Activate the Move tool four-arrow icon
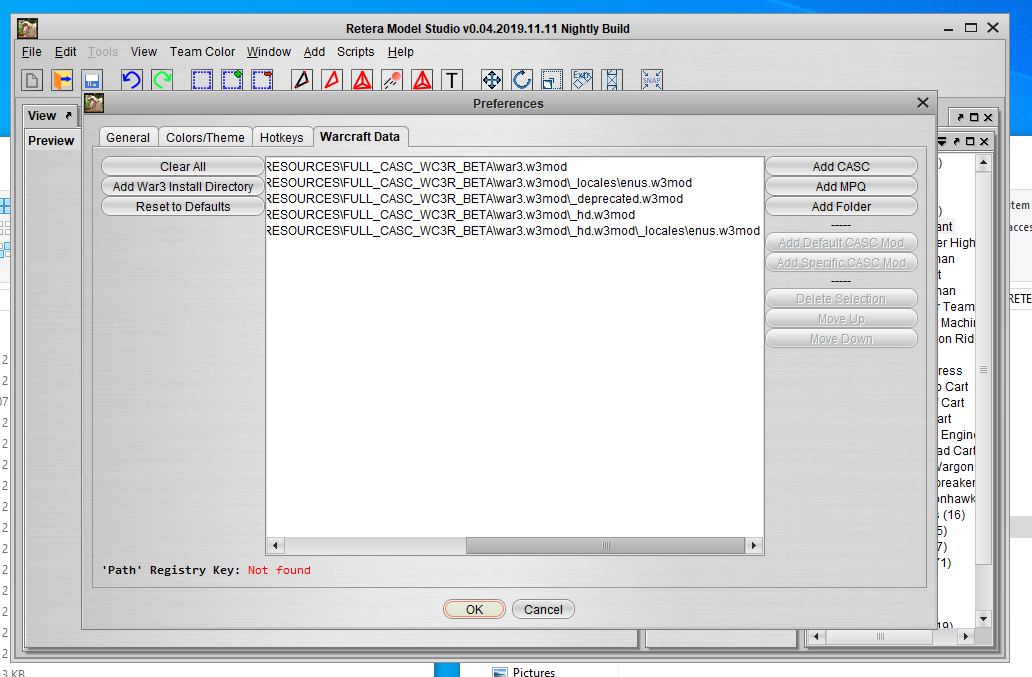The height and width of the screenshot is (677, 1032). click(492, 80)
